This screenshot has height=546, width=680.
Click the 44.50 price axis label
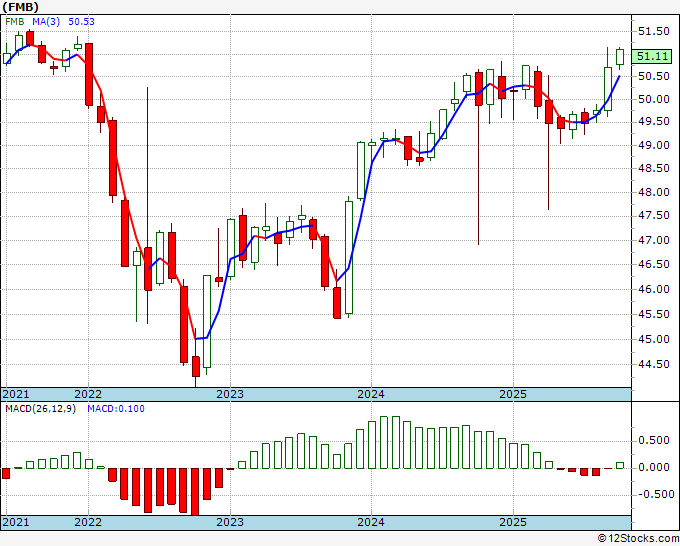[654, 364]
